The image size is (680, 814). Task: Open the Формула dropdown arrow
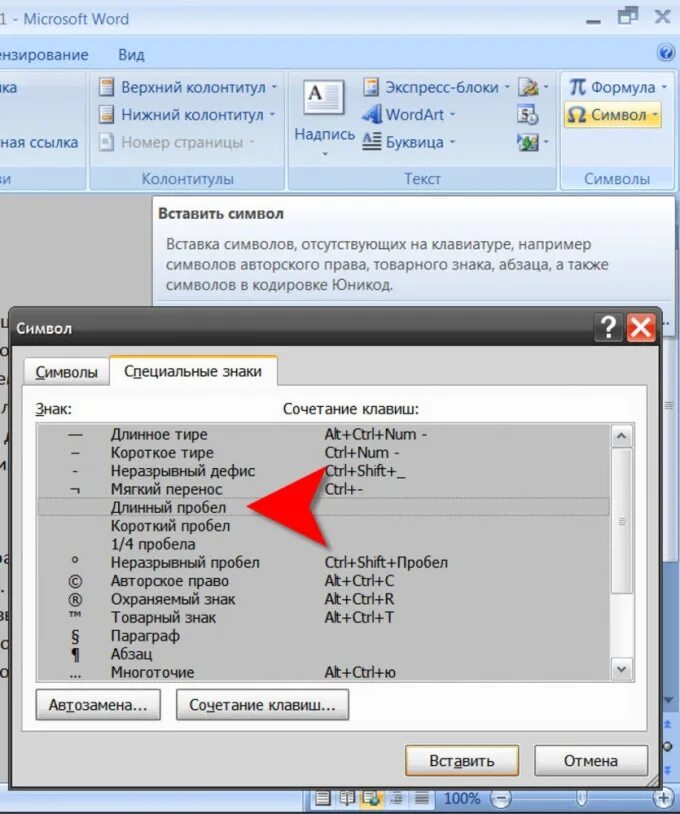[x=664, y=87]
